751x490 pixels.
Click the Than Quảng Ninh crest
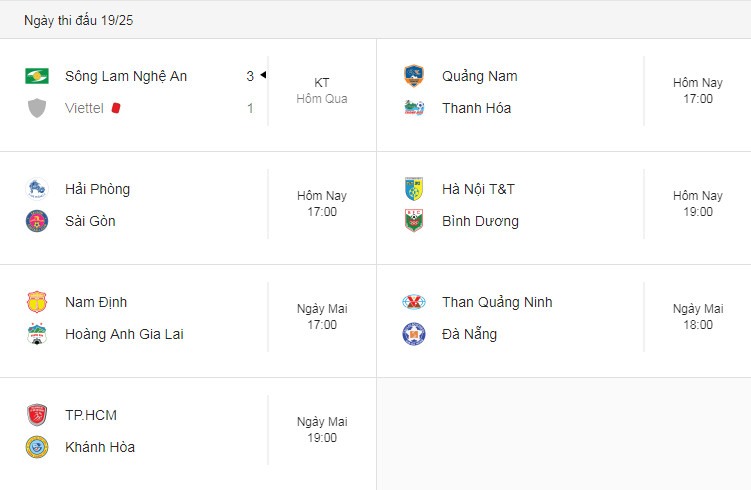[414, 302]
